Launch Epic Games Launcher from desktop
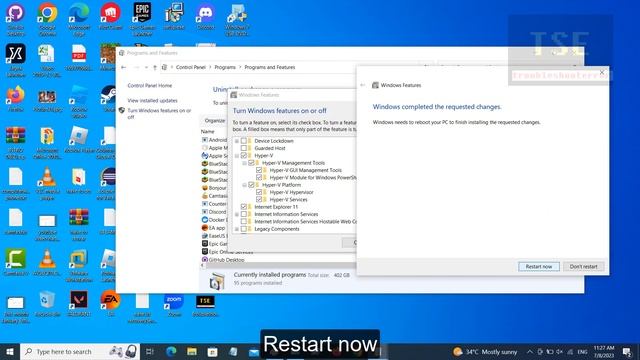This screenshot has width=640, height=360. point(142,19)
